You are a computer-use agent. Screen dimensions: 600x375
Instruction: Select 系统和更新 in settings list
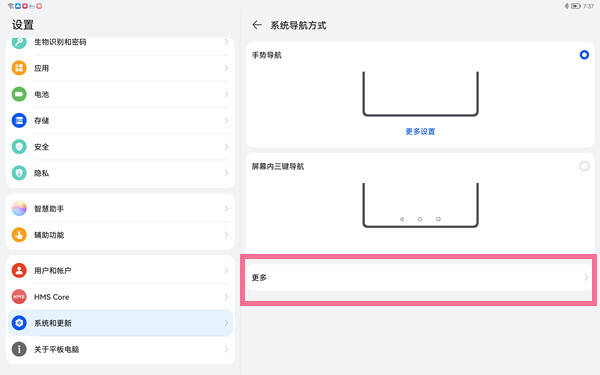[120, 323]
